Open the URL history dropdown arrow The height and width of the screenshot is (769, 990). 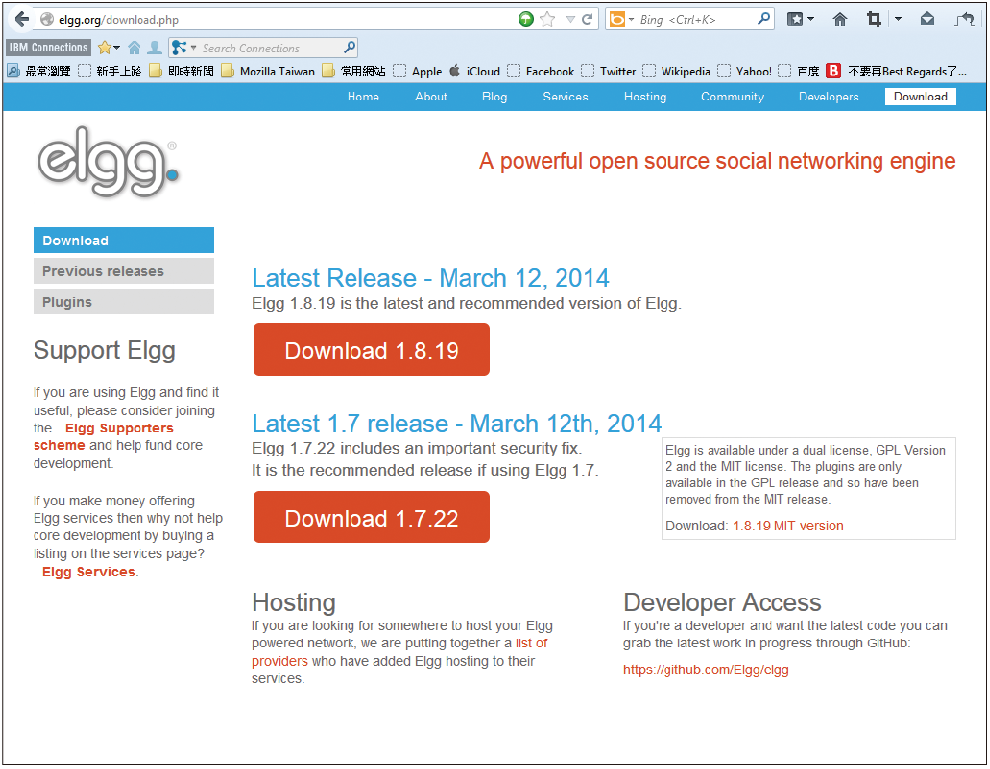pyautogui.click(x=570, y=20)
